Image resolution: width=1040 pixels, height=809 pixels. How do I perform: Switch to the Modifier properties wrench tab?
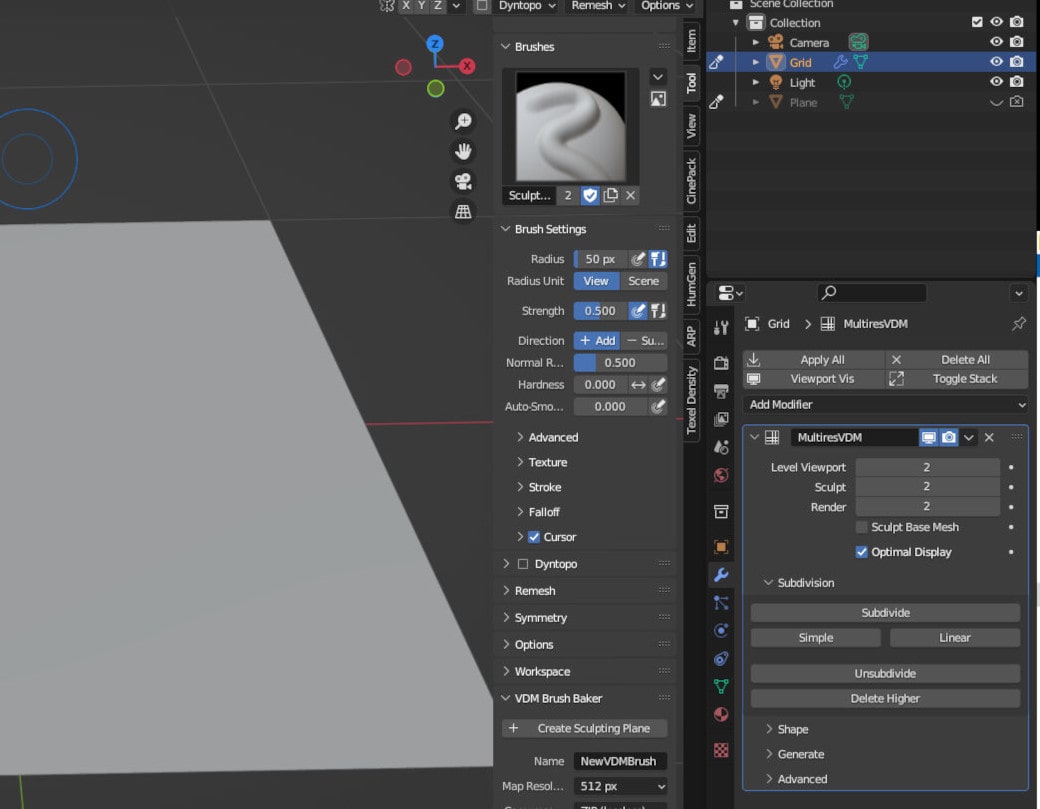point(721,574)
